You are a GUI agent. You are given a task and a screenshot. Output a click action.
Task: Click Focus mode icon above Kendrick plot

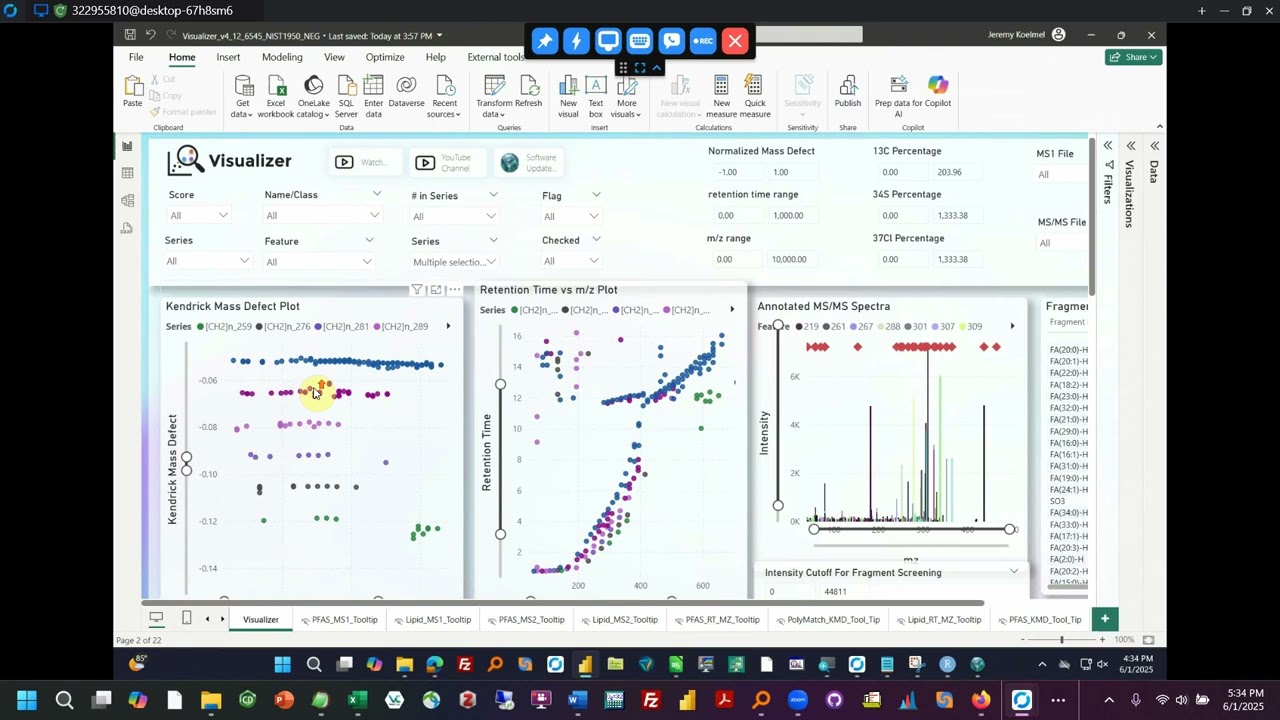coord(436,290)
